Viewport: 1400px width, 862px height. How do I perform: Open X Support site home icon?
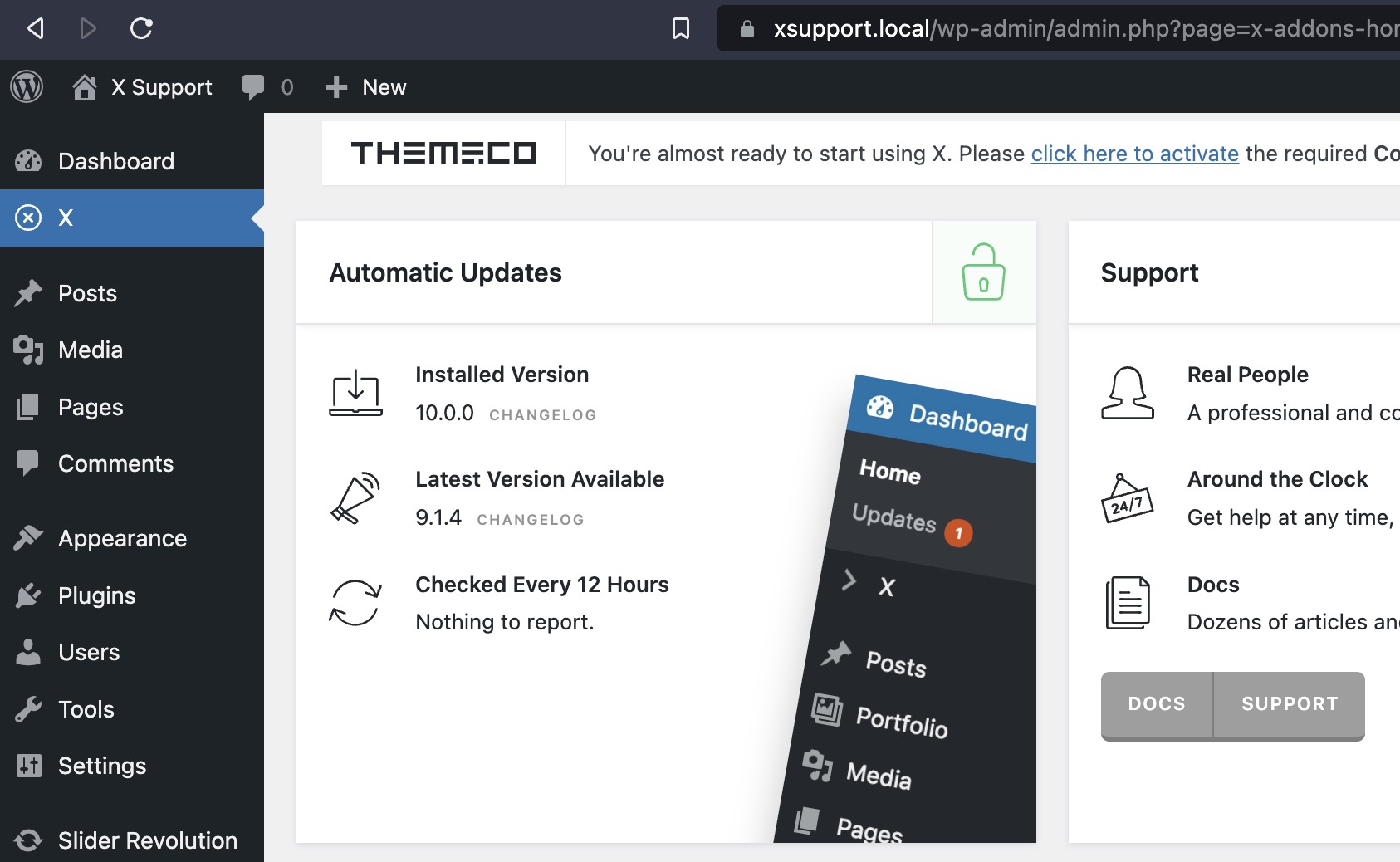click(84, 87)
